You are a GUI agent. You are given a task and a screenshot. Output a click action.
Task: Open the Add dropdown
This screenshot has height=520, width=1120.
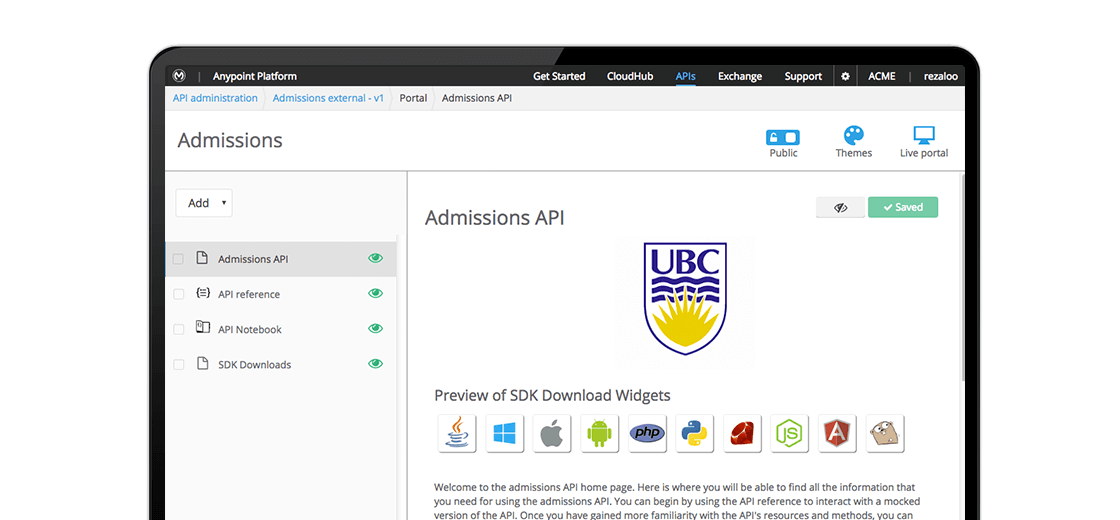point(204,203)
